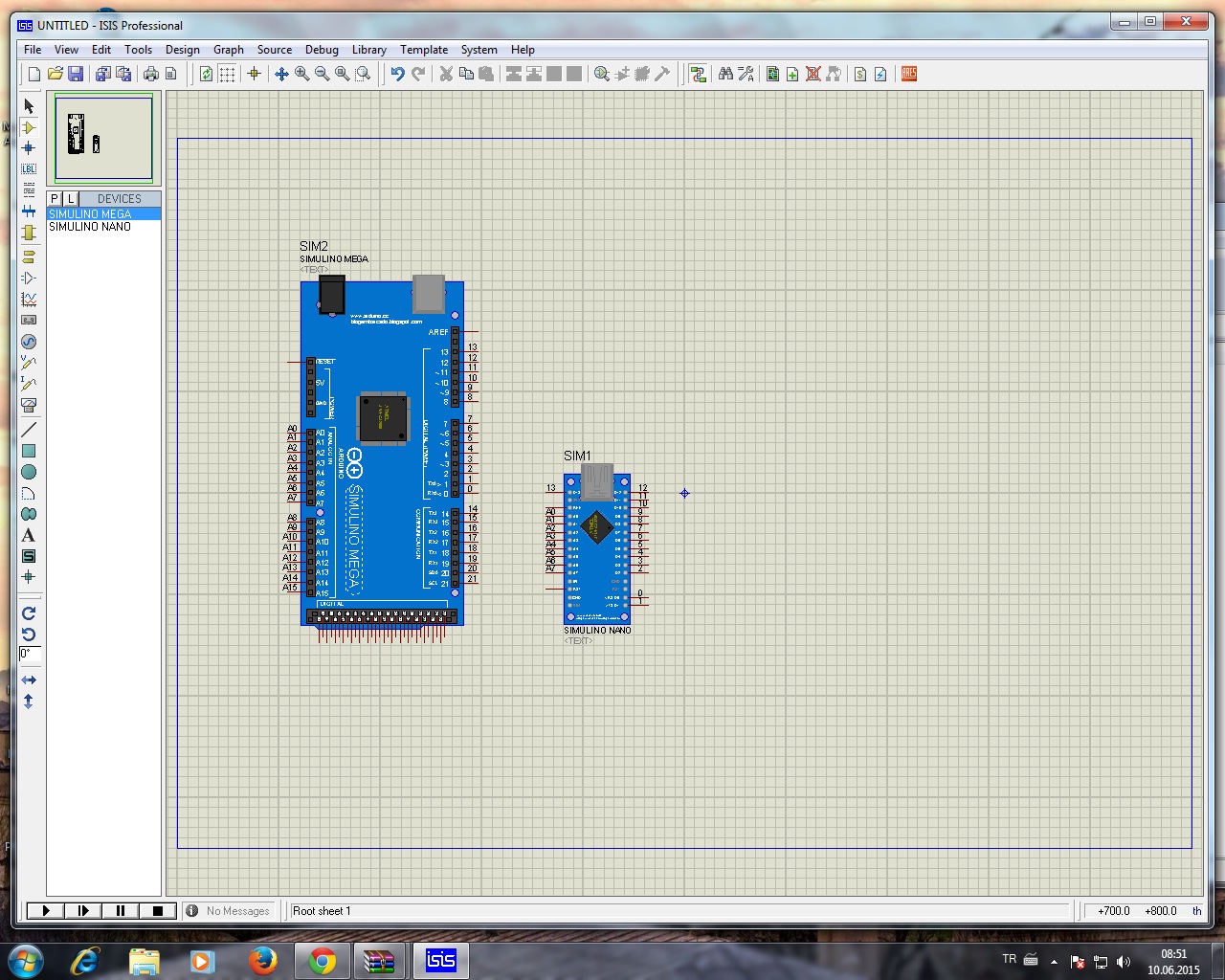Screen dimensions: 1225x980
Task: Select SIMULINO NANO in devices list
Action: point(103,227)
